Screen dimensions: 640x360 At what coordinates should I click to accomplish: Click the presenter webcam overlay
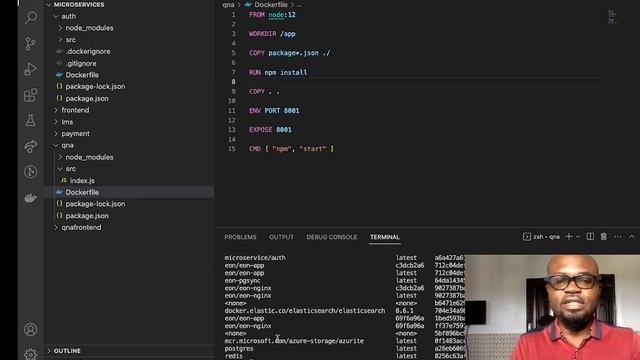coord(552,307)
